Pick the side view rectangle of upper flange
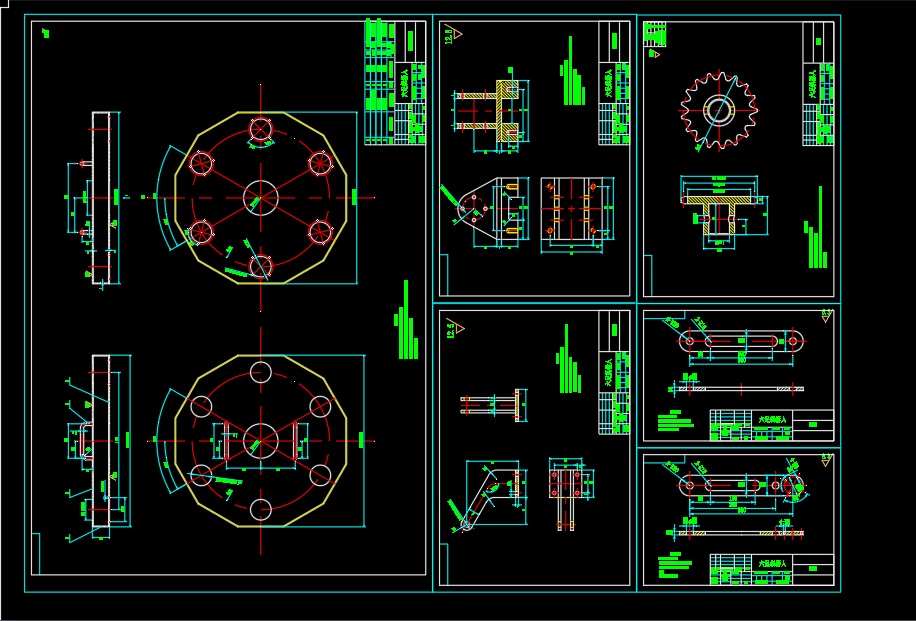The width and height of the screenshot is (916, 621). pyautogui.click(x=100, y=197)
